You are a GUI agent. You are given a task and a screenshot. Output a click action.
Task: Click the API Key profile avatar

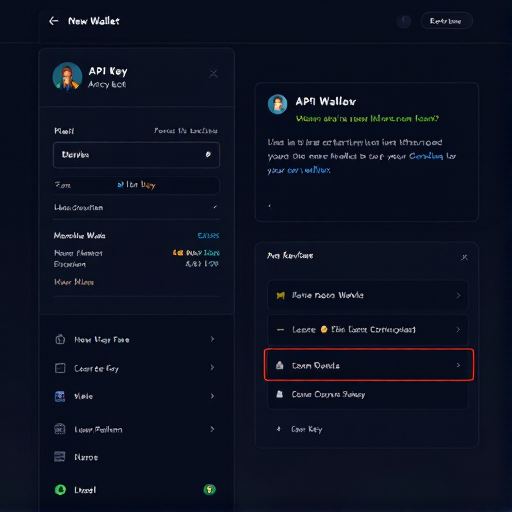point(67,77)
